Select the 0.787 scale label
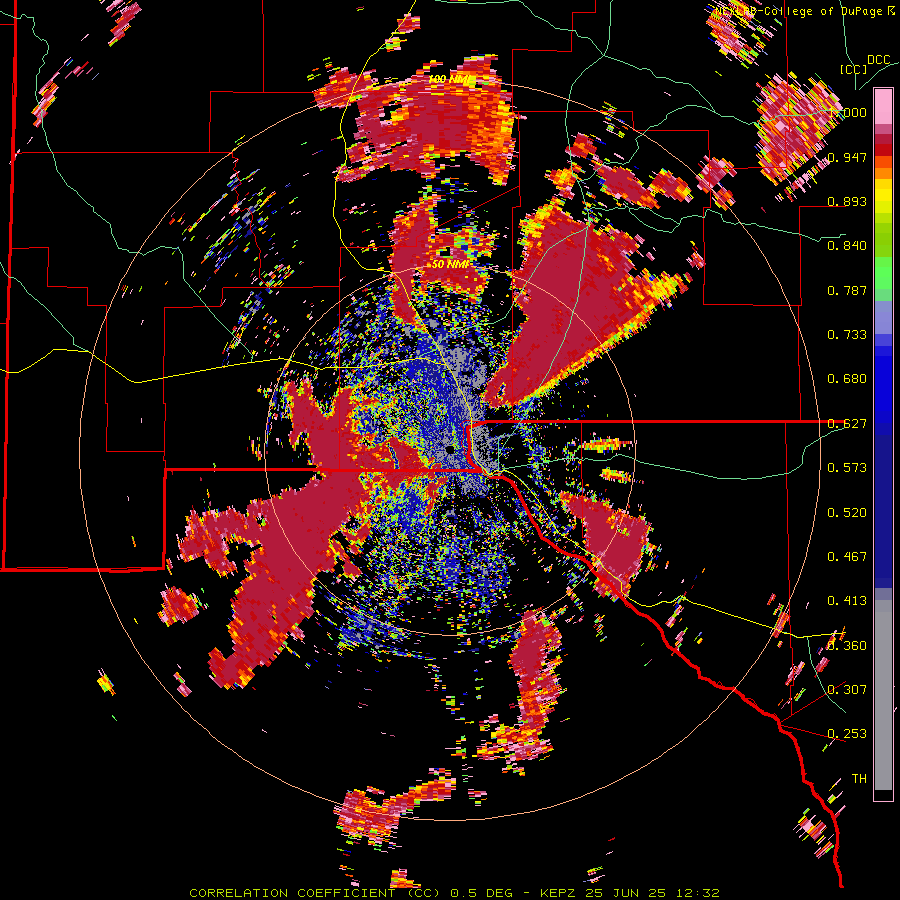 847,290
